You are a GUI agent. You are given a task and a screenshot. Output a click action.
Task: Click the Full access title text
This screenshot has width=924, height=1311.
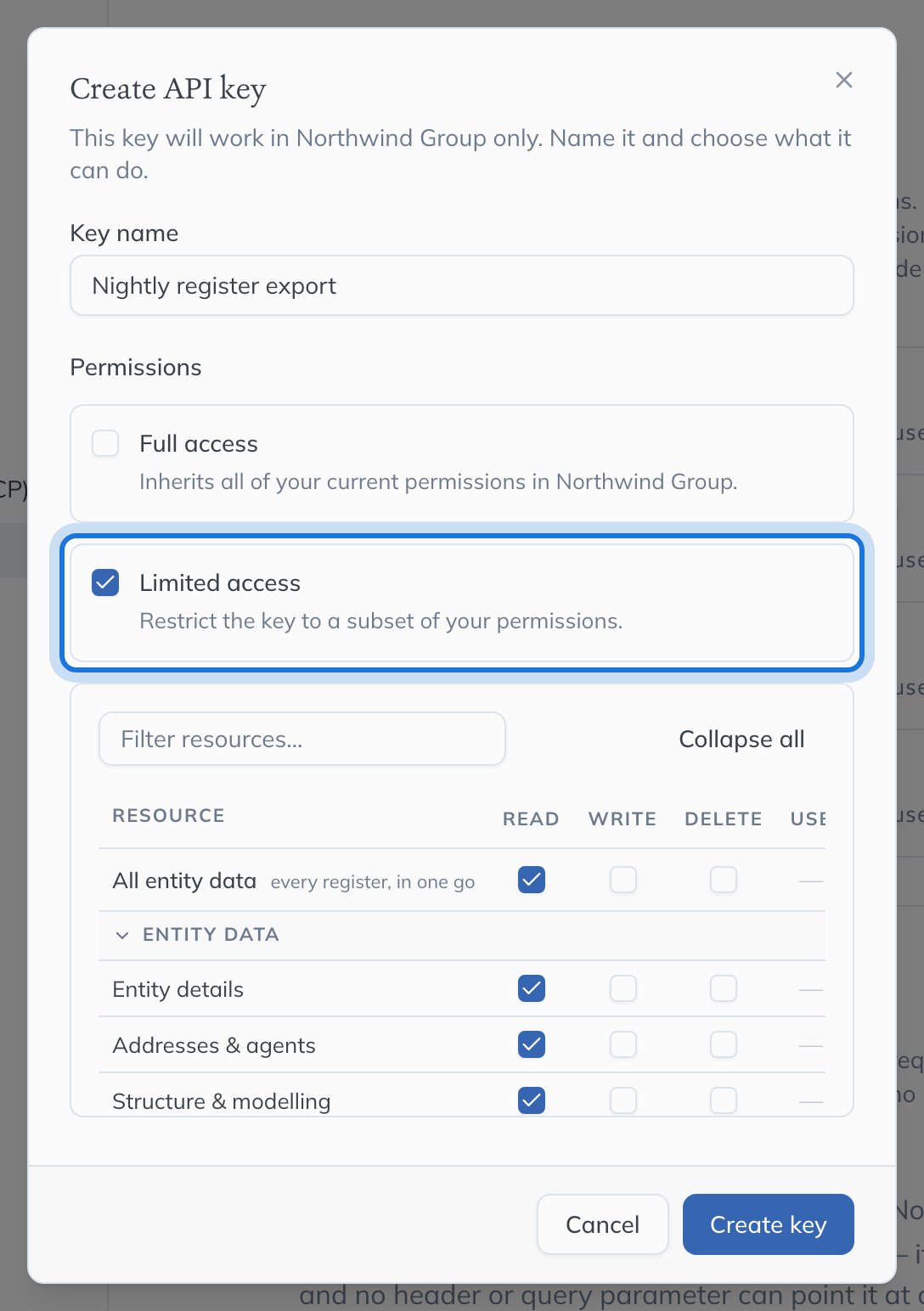pyautogui.click(x=199, y=444)
